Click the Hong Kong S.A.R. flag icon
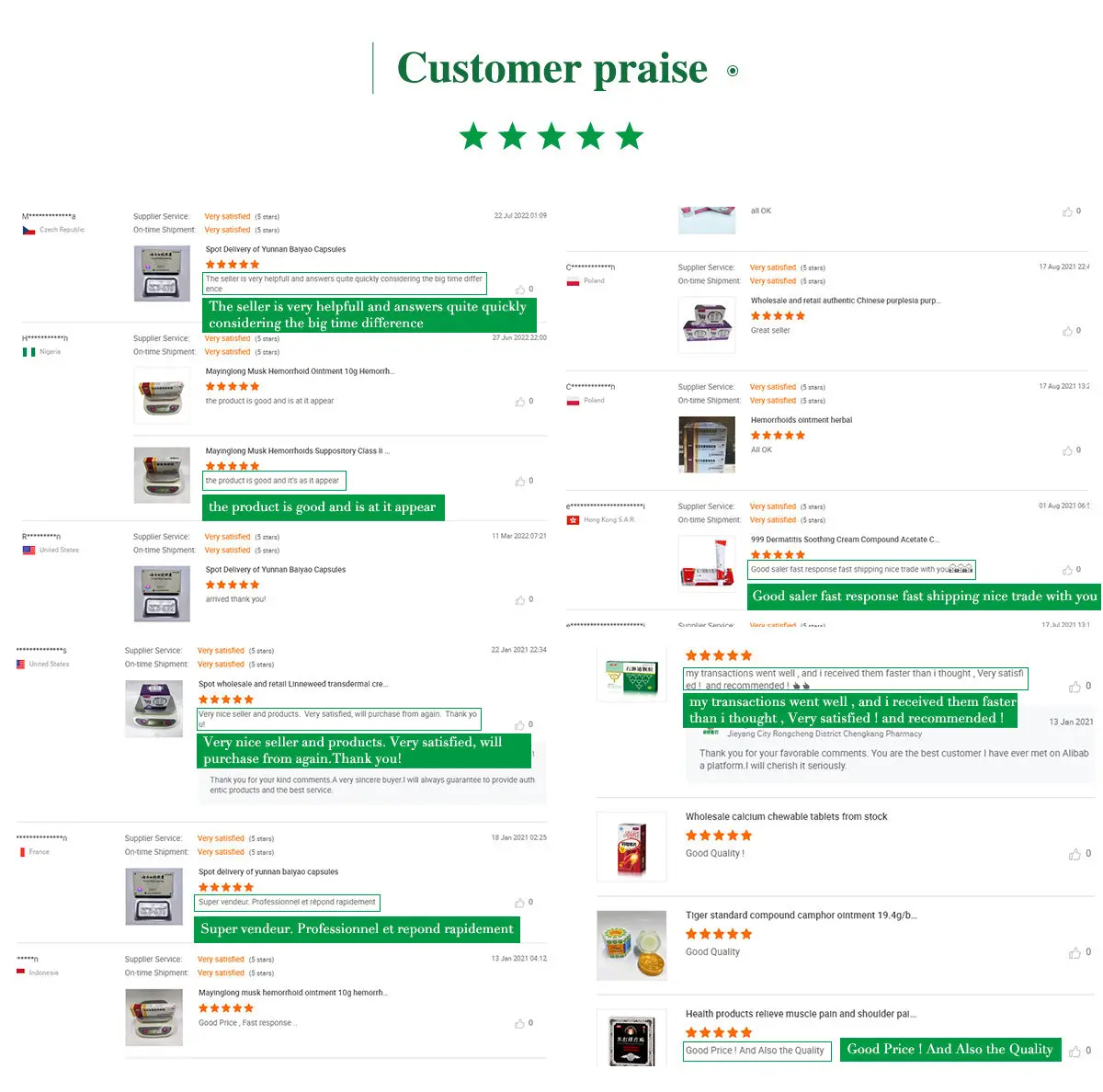1103x1092 pixels. [x=573, y=520]
